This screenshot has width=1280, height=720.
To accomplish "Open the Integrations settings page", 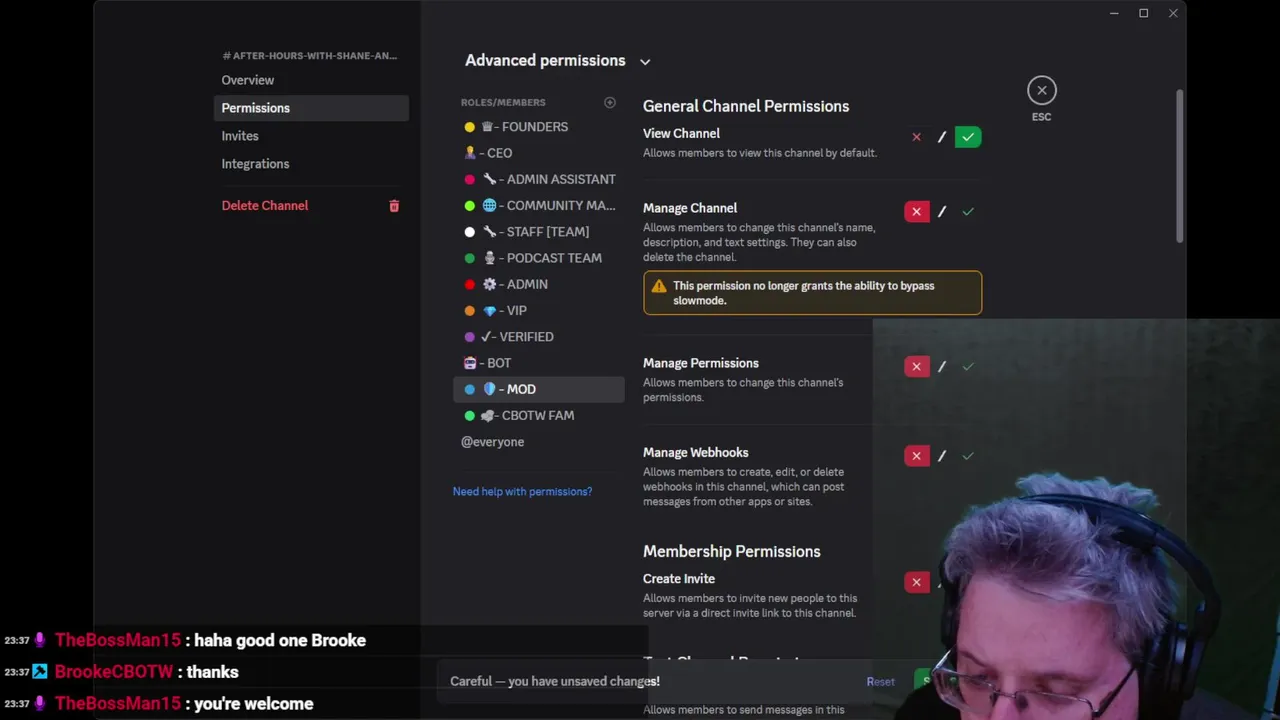I will click(x=311, y=164).
